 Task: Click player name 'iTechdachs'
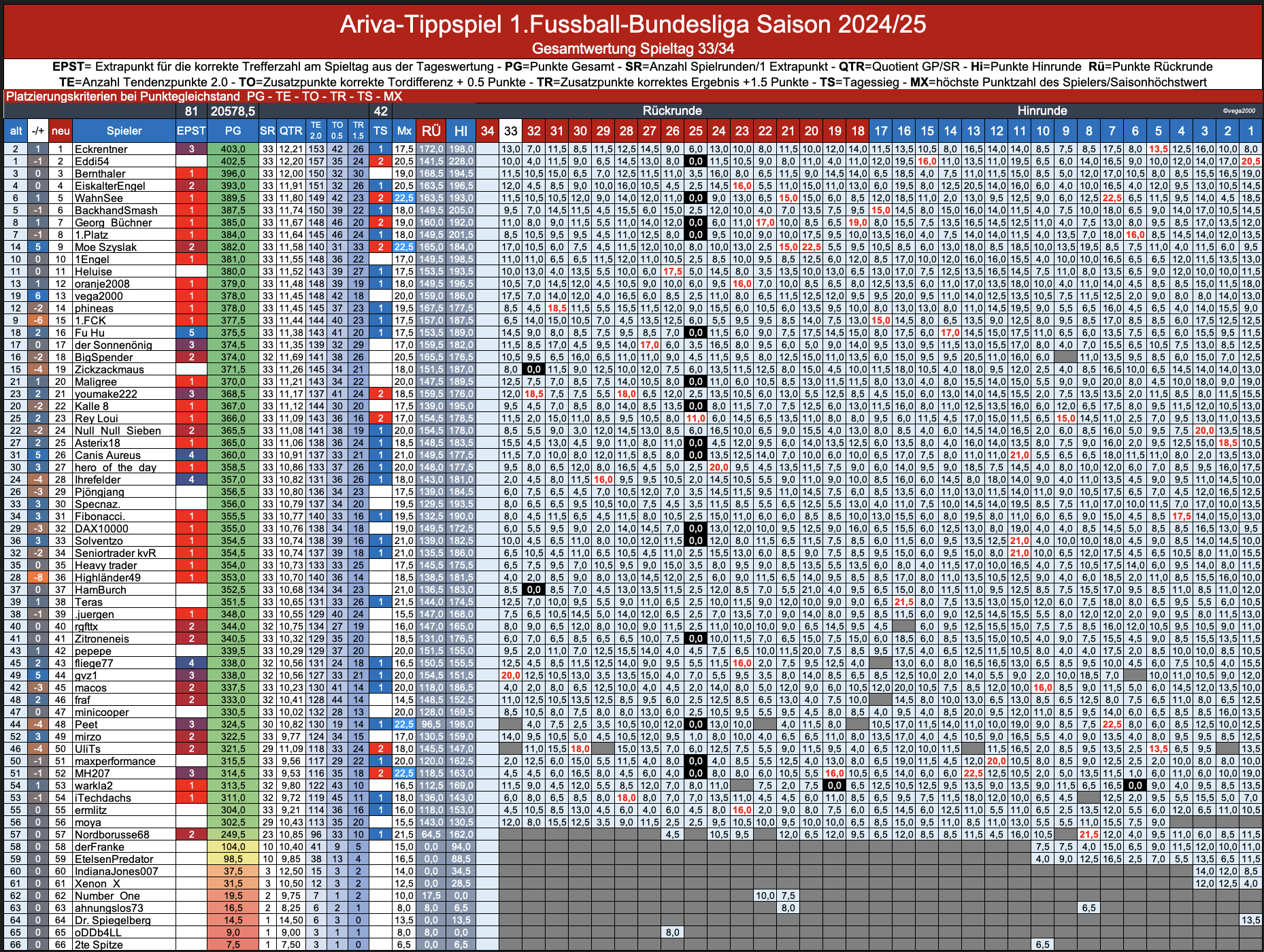[x=103, y=798]
